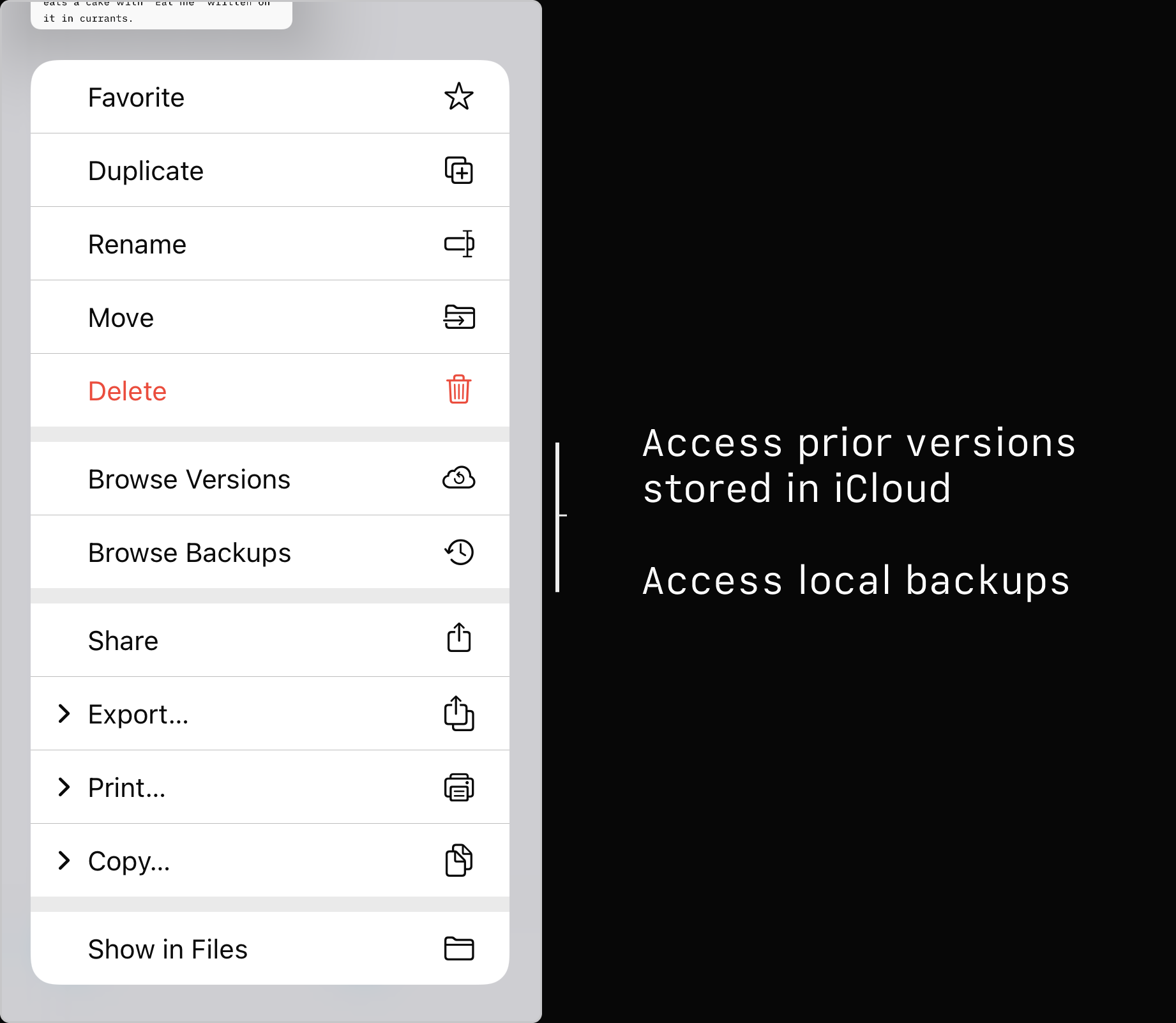
Task: Choose Rename in the menu
Action: click(137, 245)
